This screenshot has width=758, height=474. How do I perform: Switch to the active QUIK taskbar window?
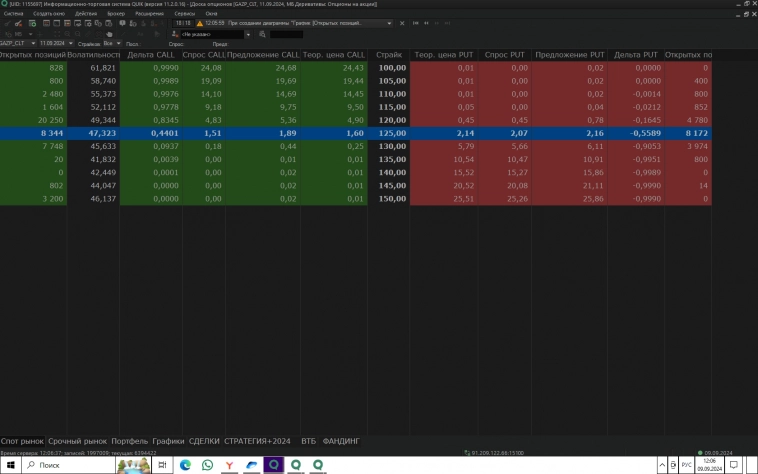(x=274, y=465)
